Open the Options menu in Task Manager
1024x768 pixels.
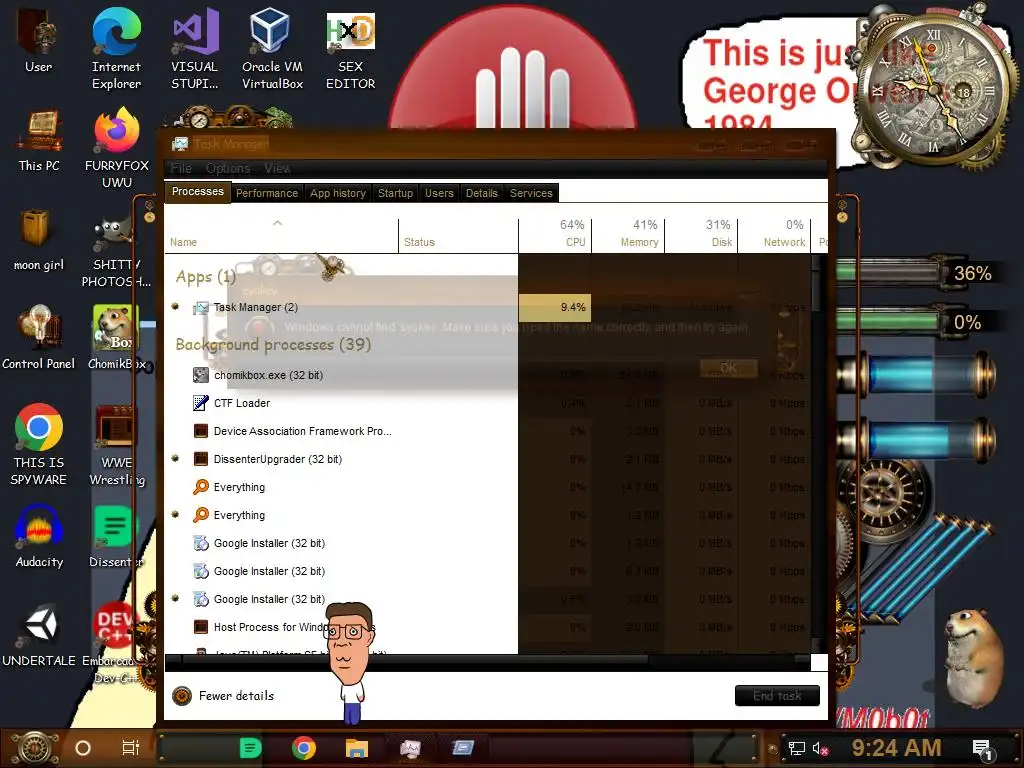tap(228, 168)
